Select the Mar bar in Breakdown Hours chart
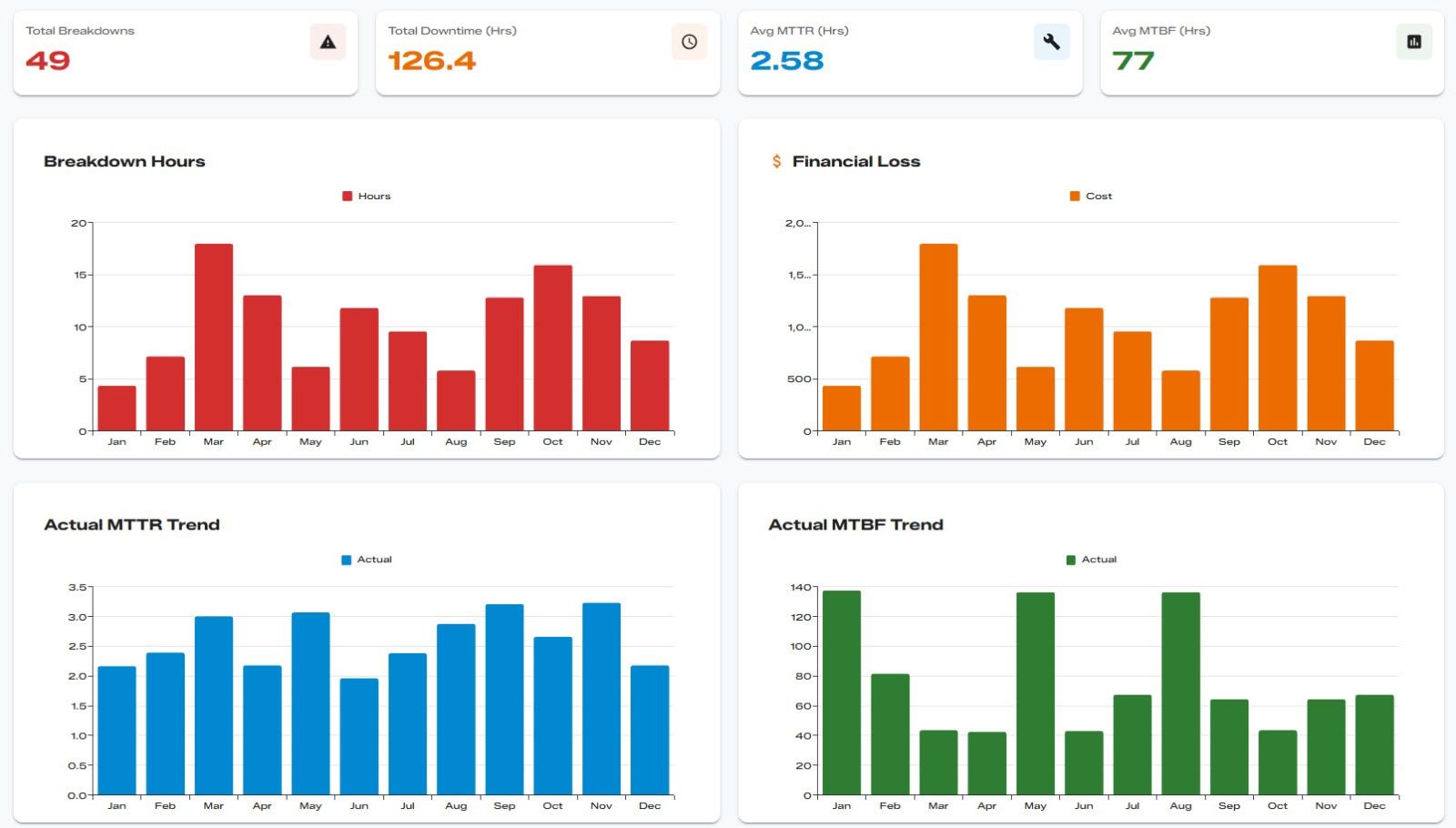Image resolution: width=1456 pixels, height=828 pixels. (214, 338)
